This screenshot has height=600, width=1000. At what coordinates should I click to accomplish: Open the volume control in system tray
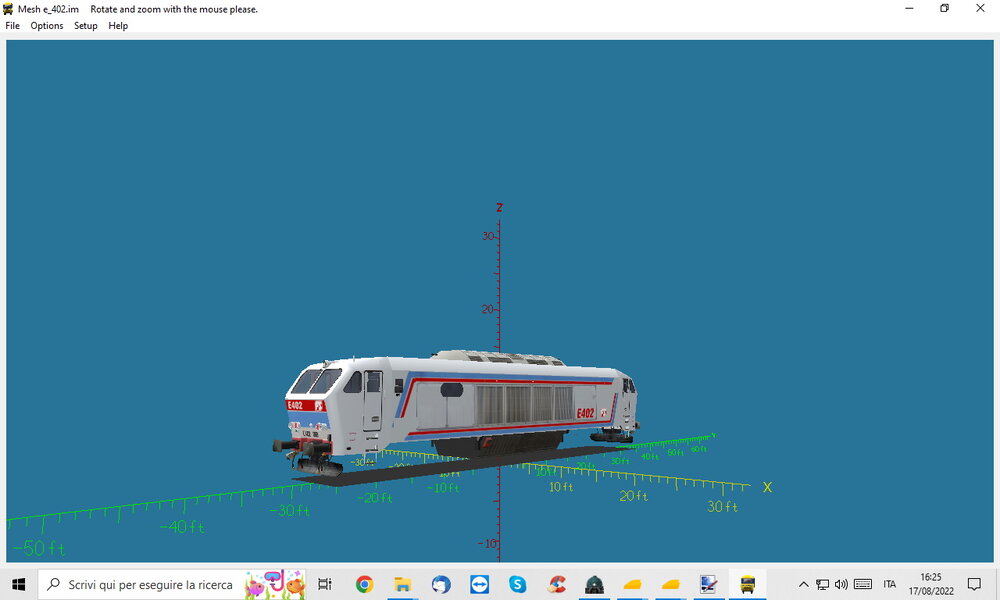tap(842, 584)
